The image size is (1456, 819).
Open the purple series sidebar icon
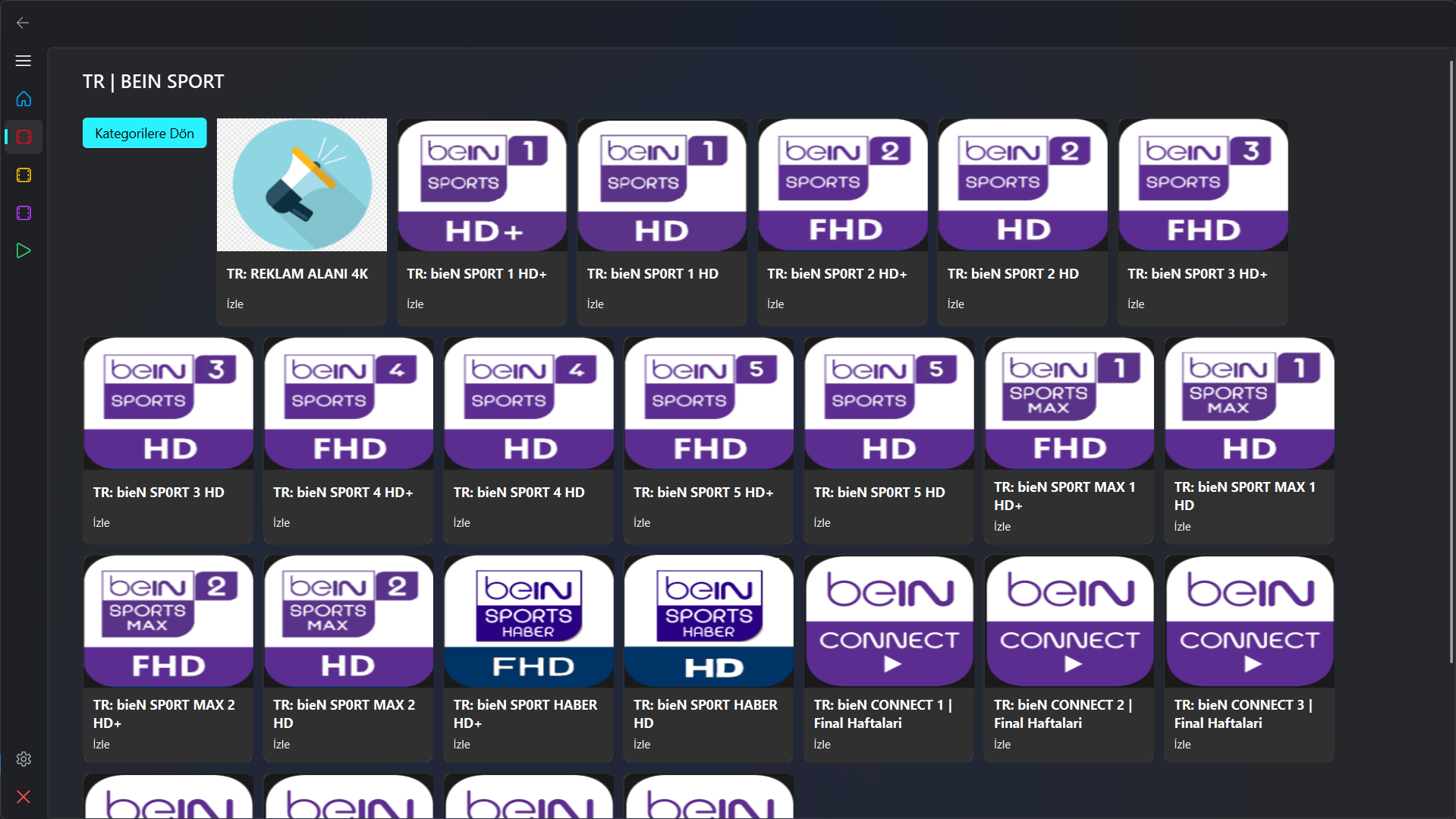pos(24,213)
